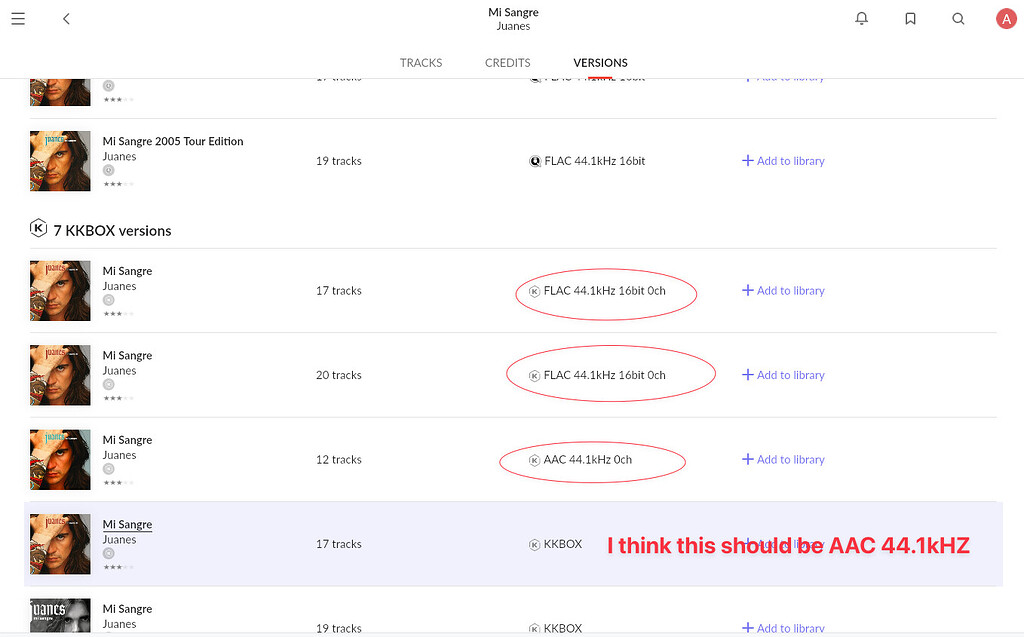Add the 12-track AAC version to library
Screen dimensions: 1024x637
(x=783, y=459)
